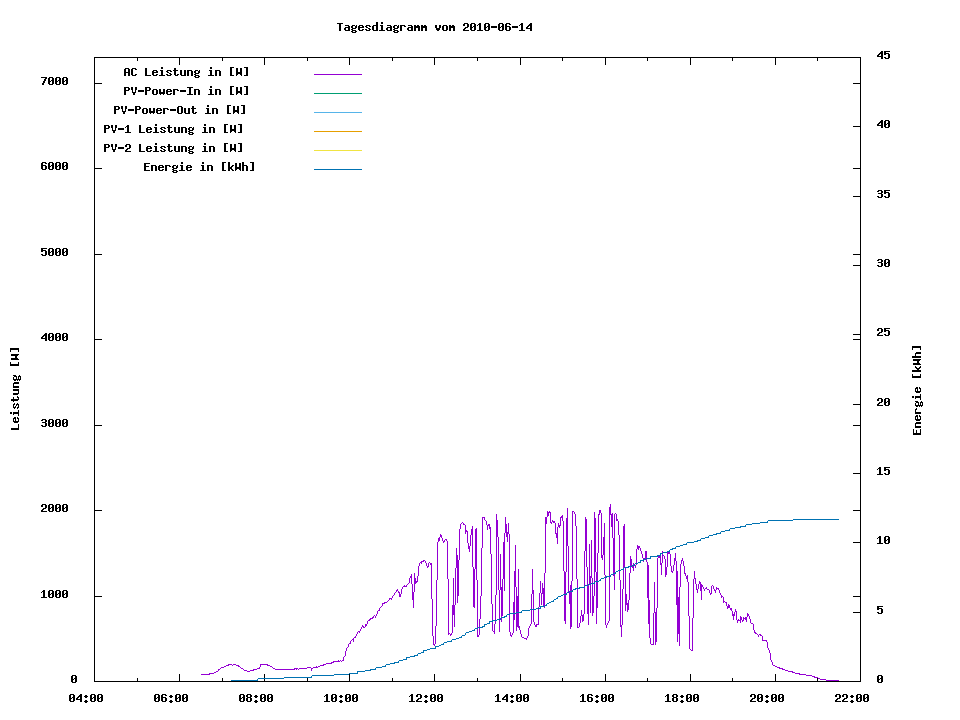The height and width of the screenshot is (720, 960).
Task: Click the 45 value on the right energy axis
Action: coord(884,55)
